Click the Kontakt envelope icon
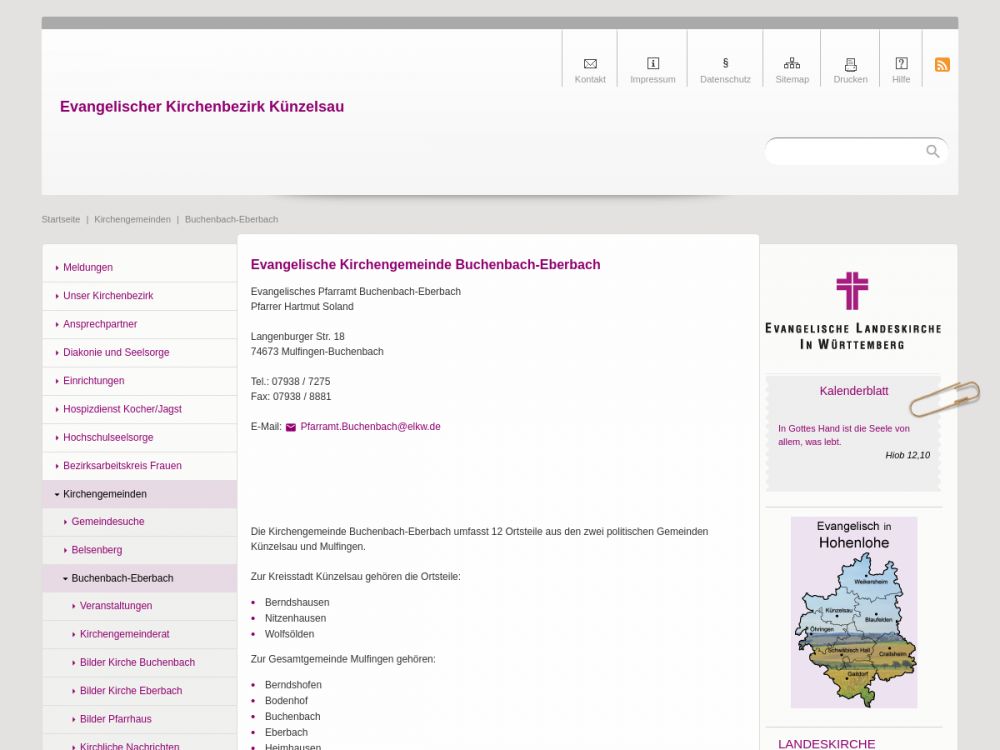The height and width of the screenshot is (750, 1000). (x=590, y=64)
